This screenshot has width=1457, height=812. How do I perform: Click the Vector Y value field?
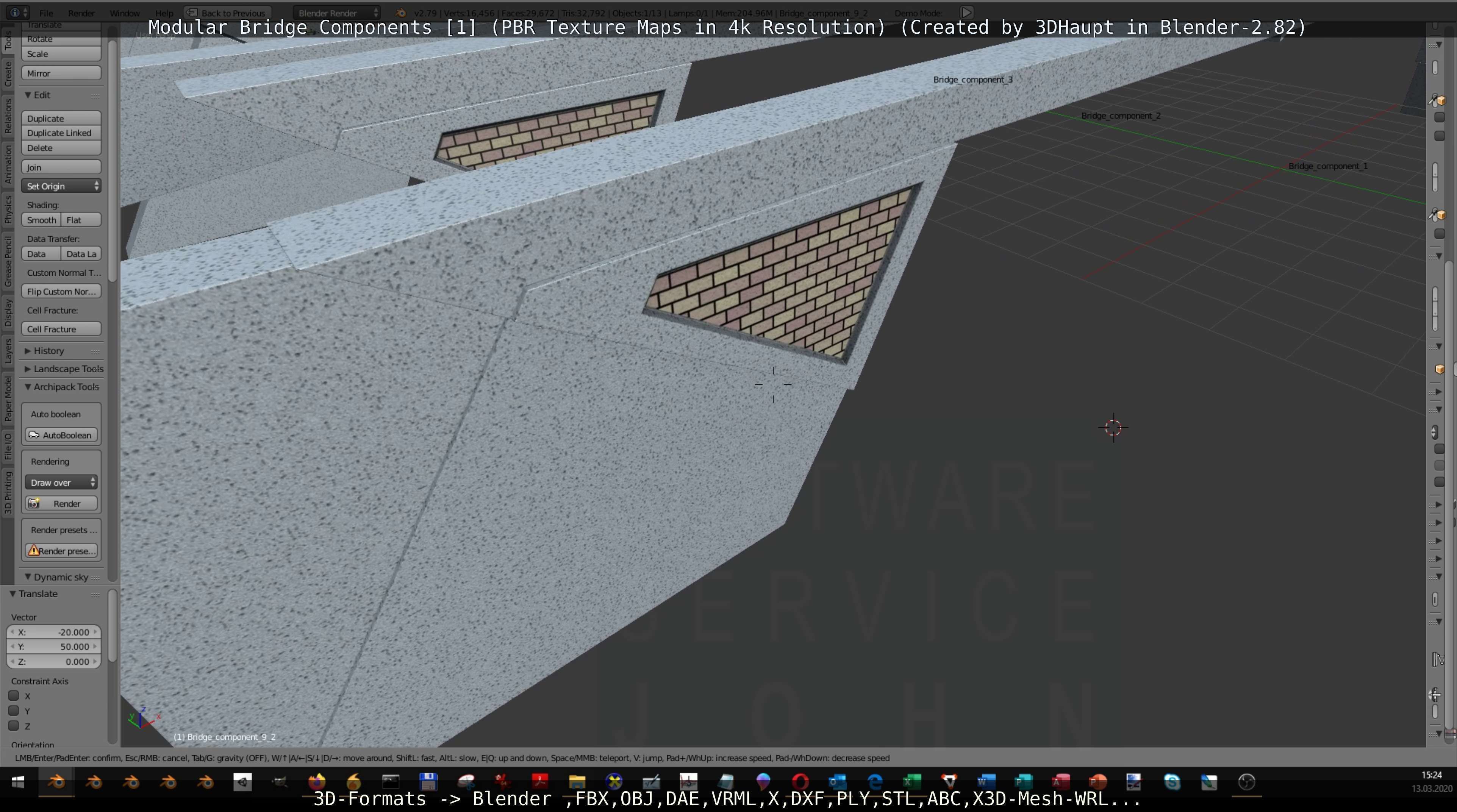[x=54, y=646]
